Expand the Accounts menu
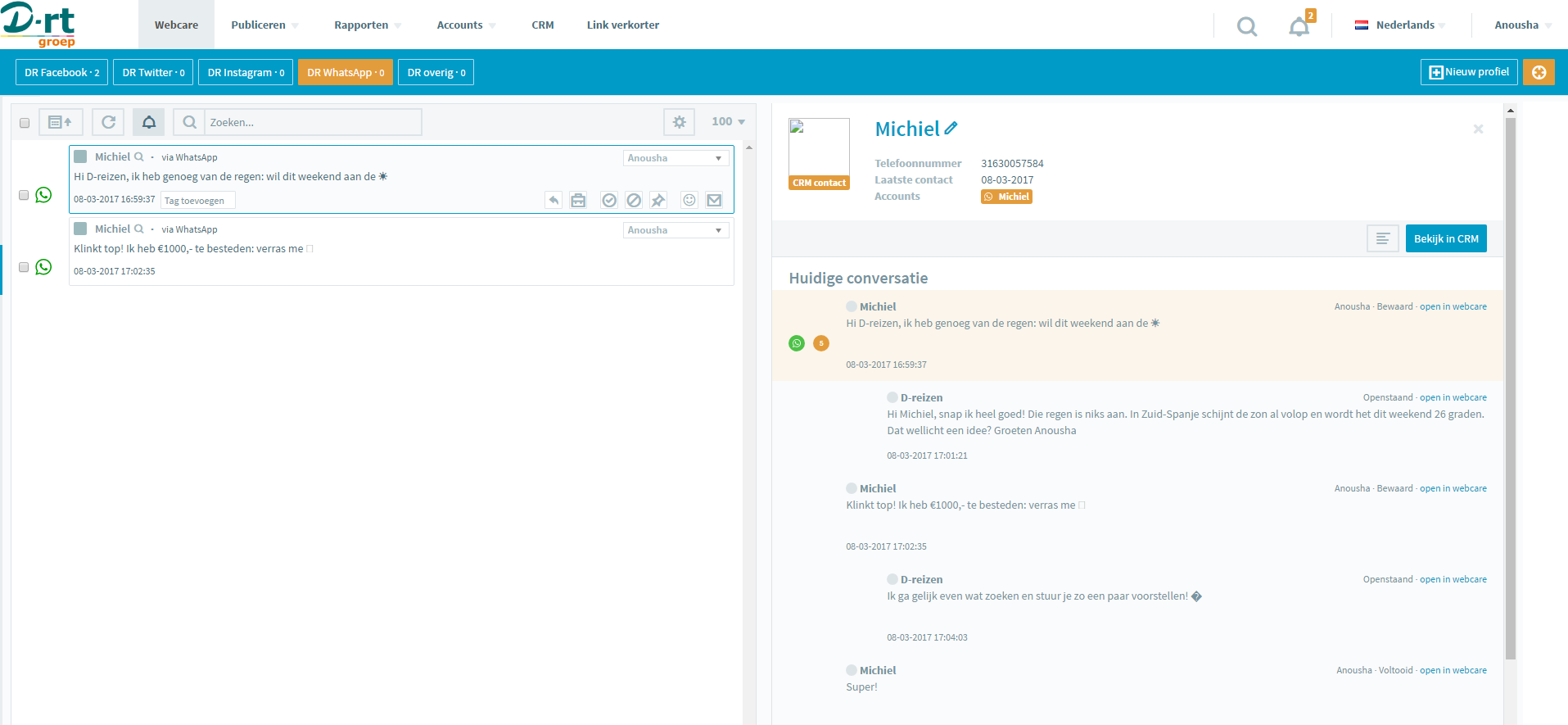1568x725 pixels. point(466,25)
